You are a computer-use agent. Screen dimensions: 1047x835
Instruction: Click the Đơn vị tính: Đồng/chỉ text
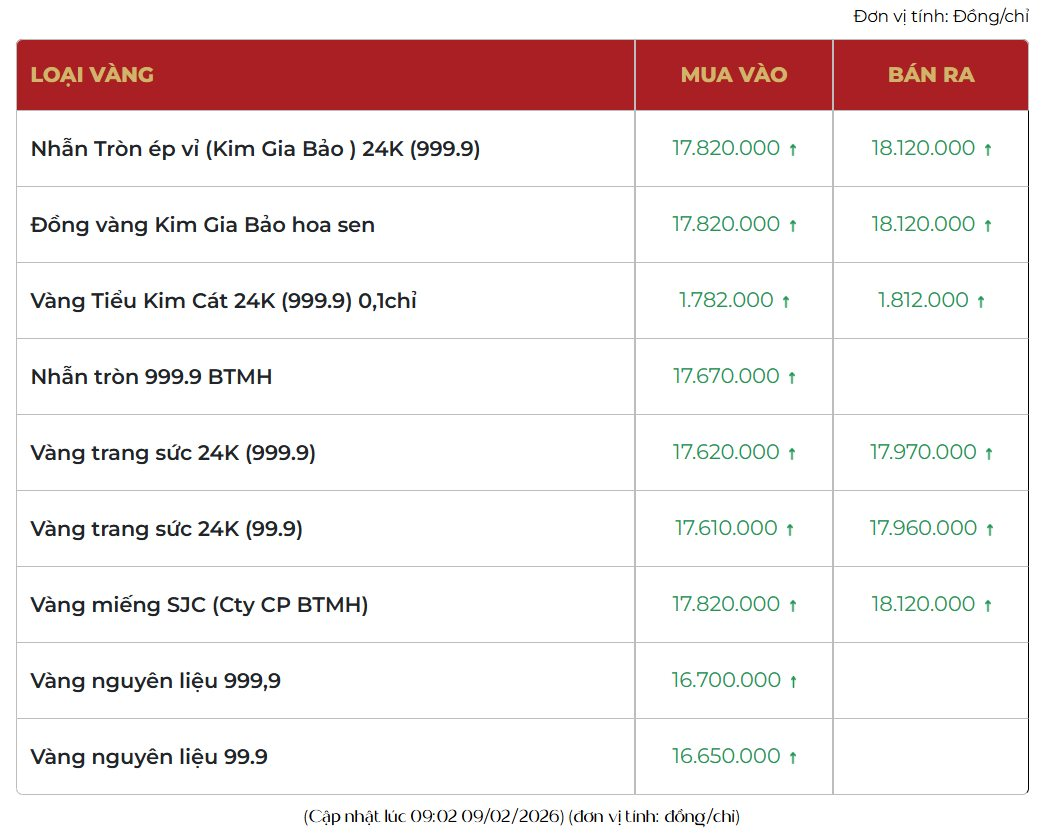click(939, 16)
